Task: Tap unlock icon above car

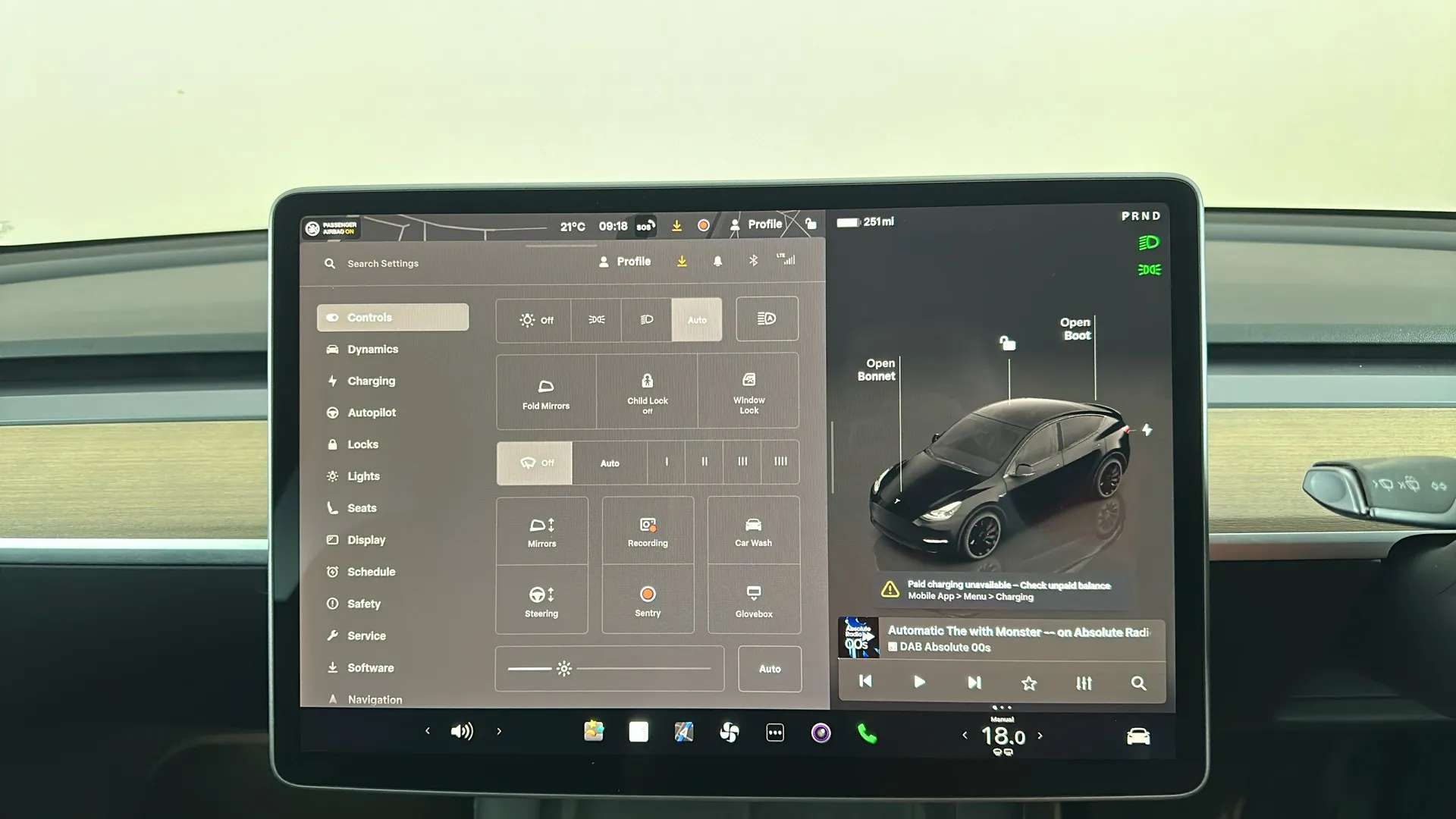Action: click(1007, 344)
